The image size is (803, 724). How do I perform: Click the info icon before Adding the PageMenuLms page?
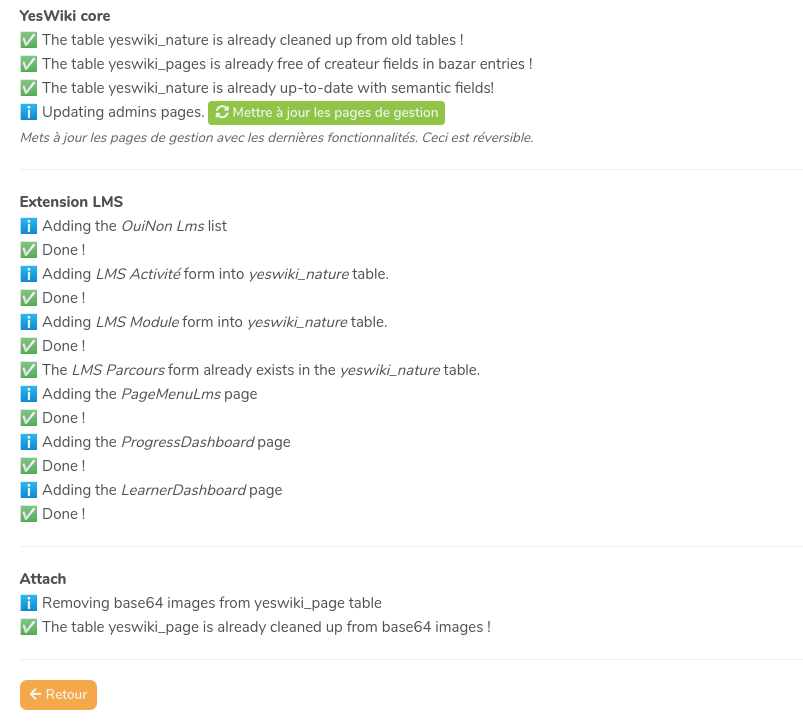(x=28, y=394)
